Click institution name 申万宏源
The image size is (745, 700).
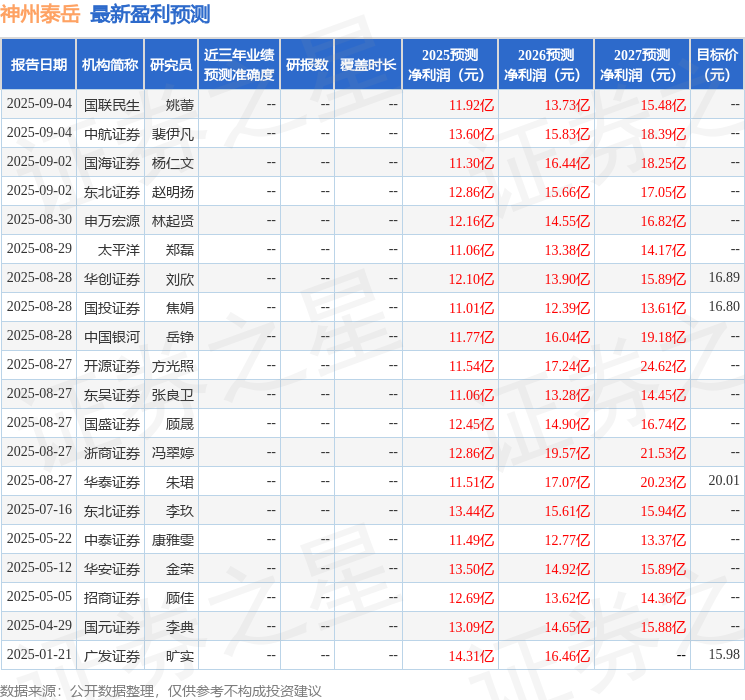click(112, 221)
